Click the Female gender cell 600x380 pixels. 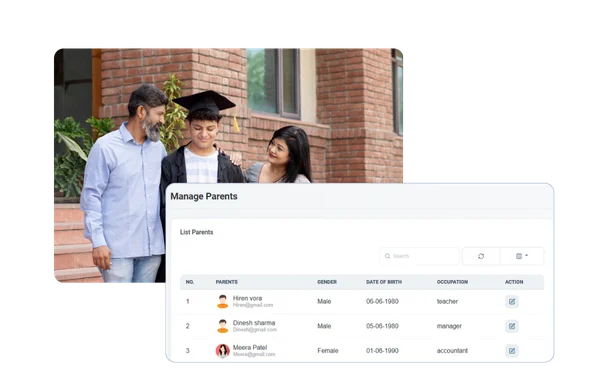pyautogui.click(x=328, y=351)
